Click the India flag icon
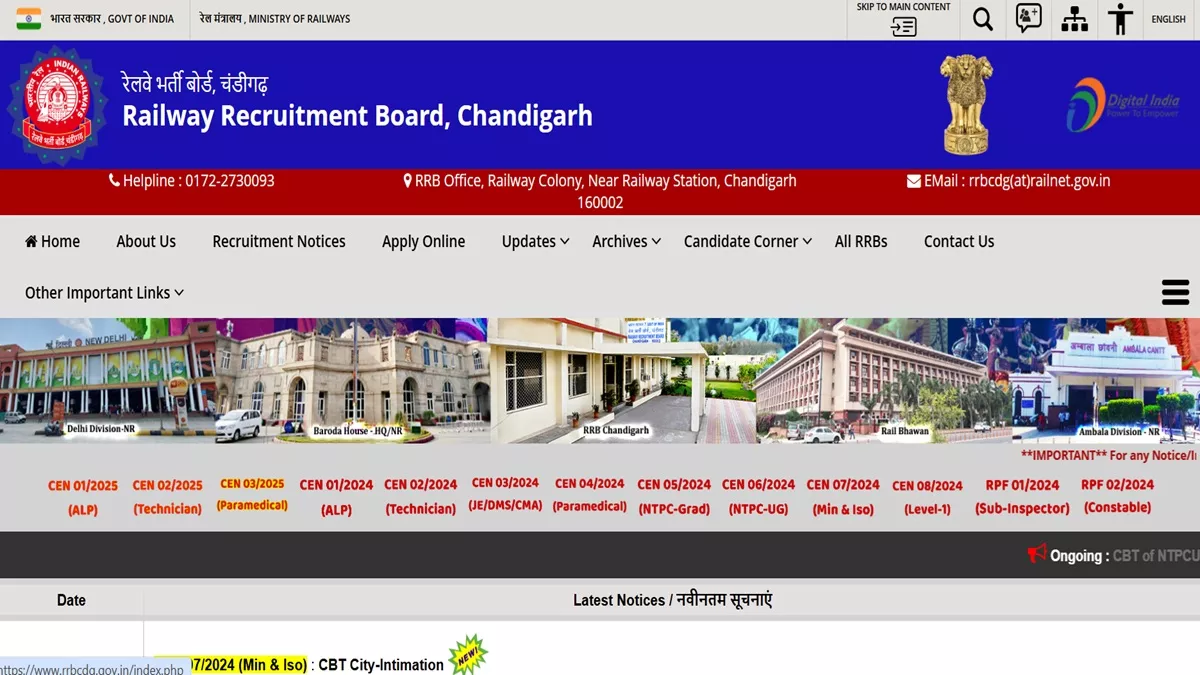 [x=29, y=19]
